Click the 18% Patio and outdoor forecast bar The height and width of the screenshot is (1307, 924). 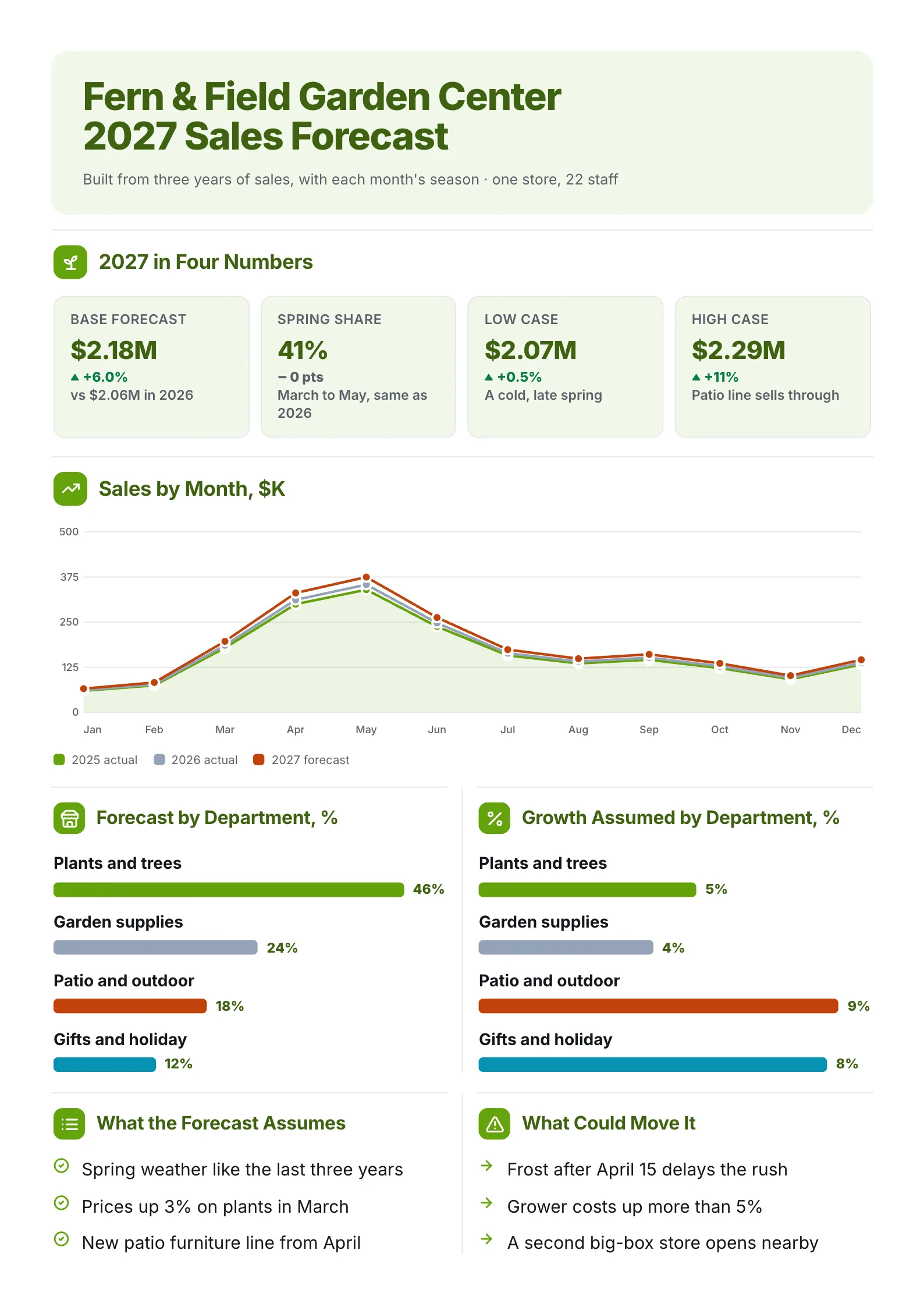pos(130,1006)
